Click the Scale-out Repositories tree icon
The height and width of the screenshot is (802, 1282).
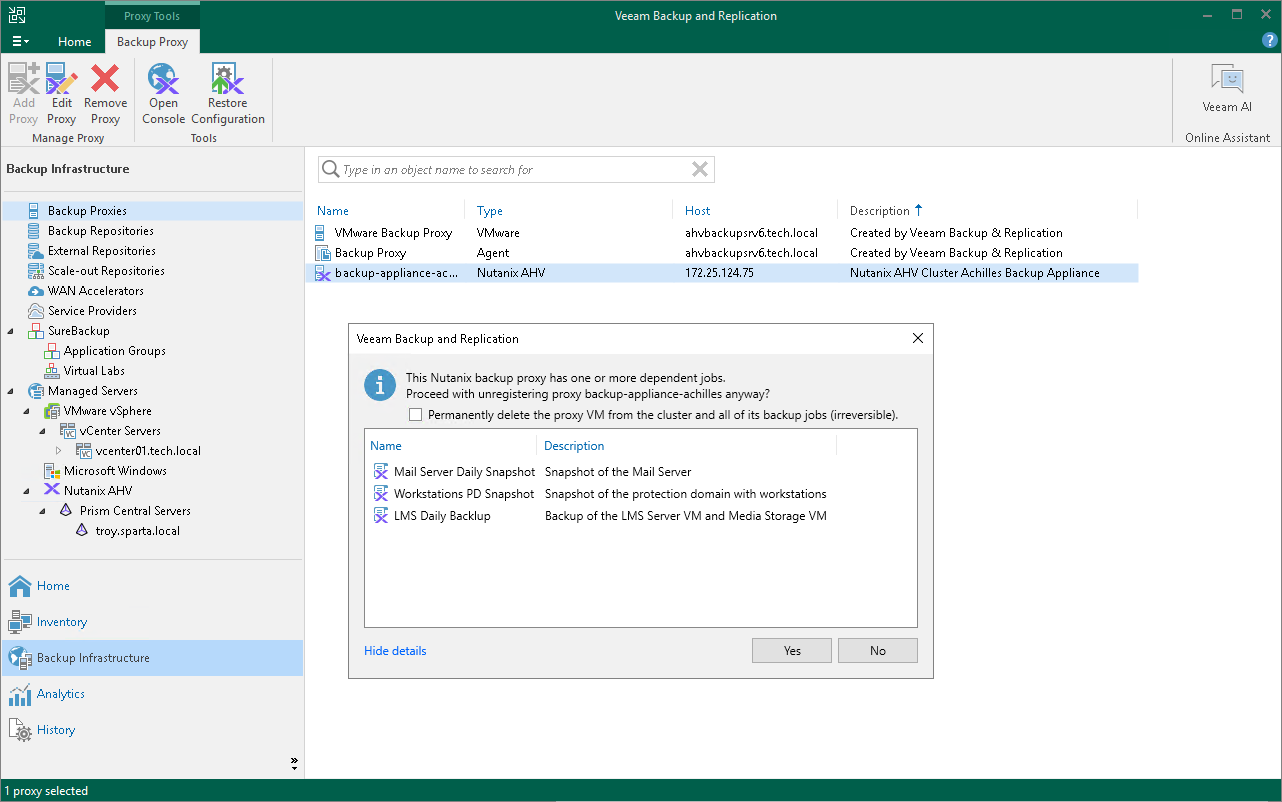(x=34, y=271)
